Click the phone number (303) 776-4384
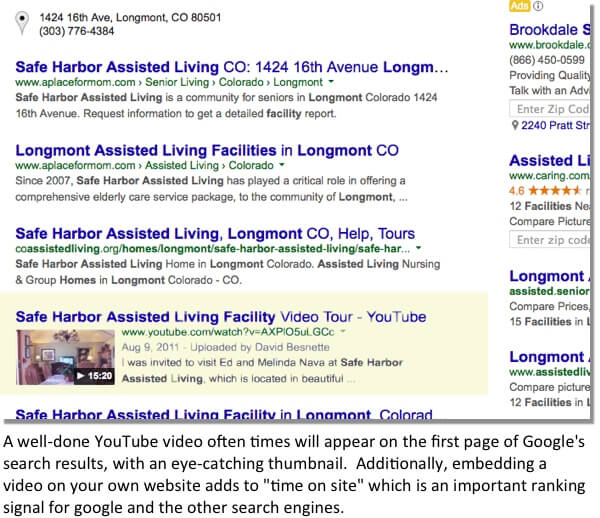The height and width of the screenshot is (518, 600). tap(77, 31)
